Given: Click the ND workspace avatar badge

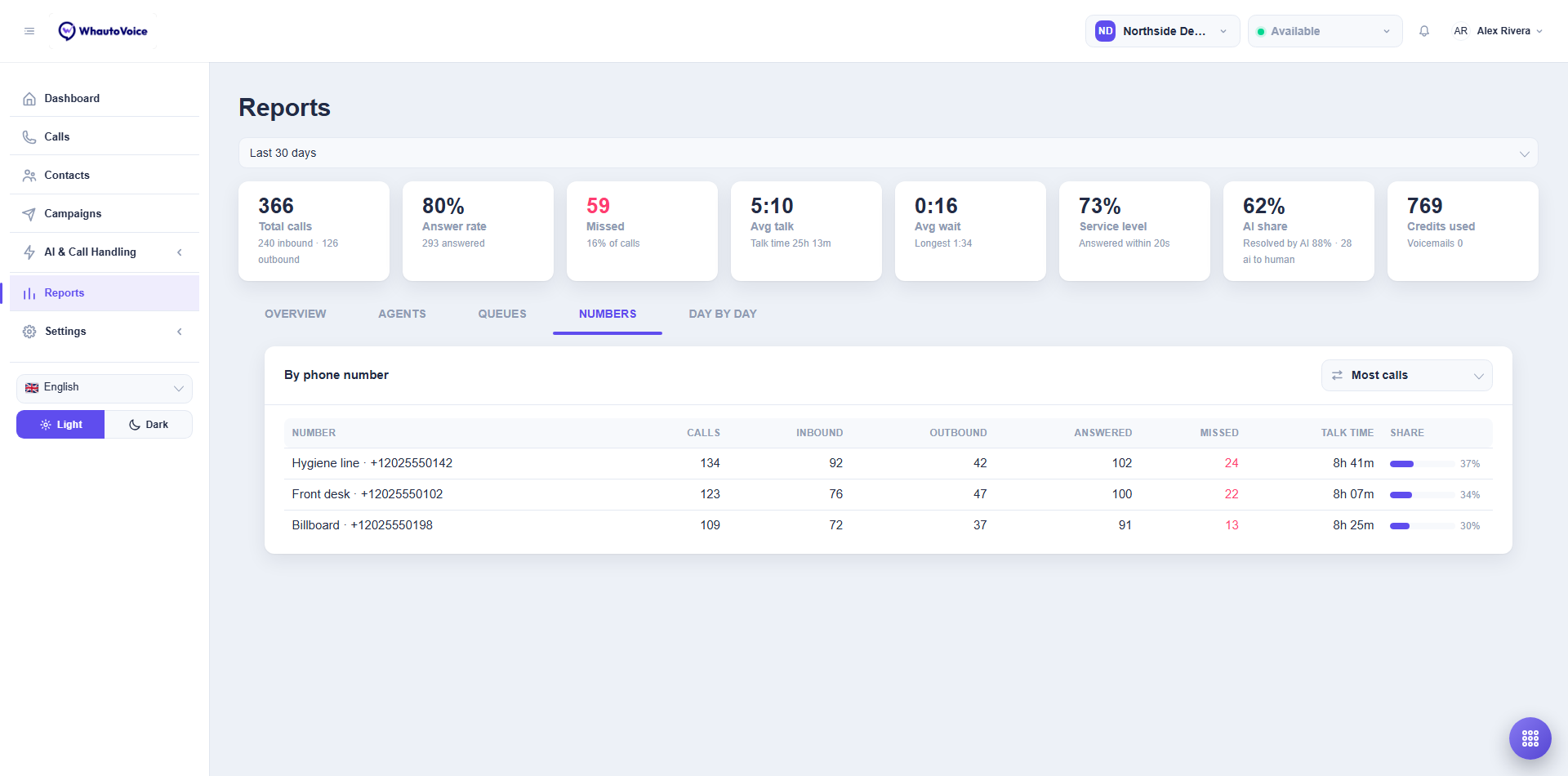Looking at the screenshot, I should (1106, 31).
